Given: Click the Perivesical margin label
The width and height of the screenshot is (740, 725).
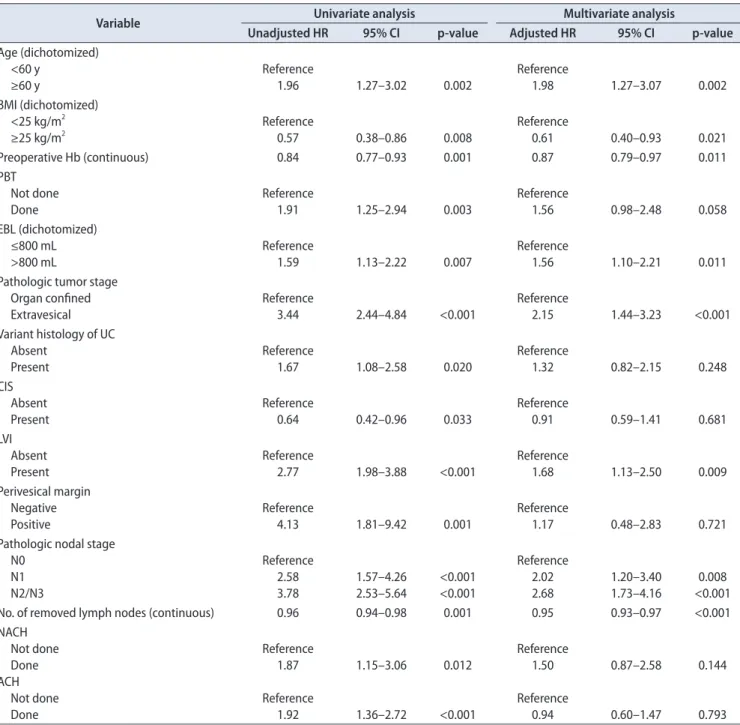Looking at the screenshot, I should (45, 491).
